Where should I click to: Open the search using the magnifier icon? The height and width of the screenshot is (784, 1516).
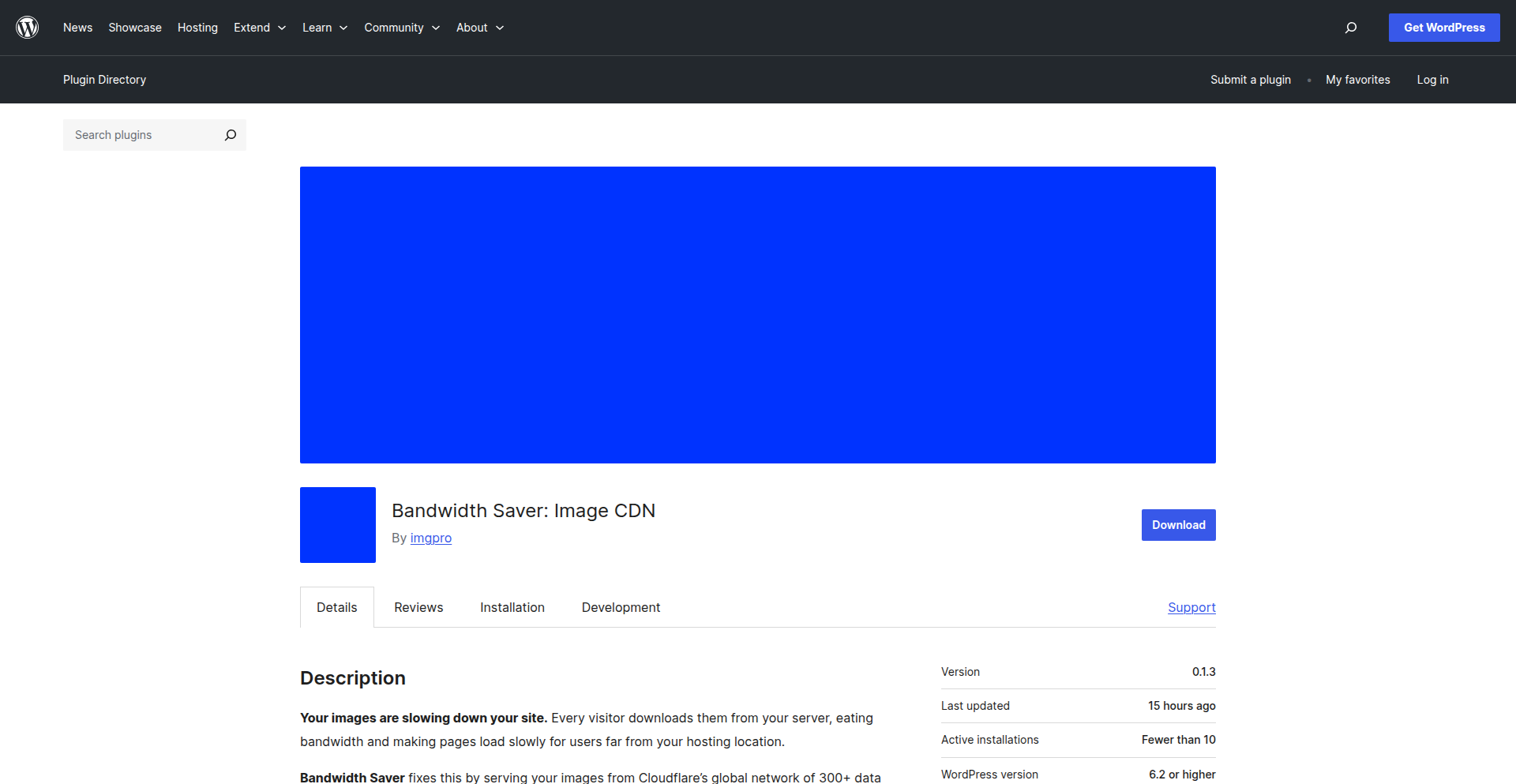click(x=1351, y=27)
